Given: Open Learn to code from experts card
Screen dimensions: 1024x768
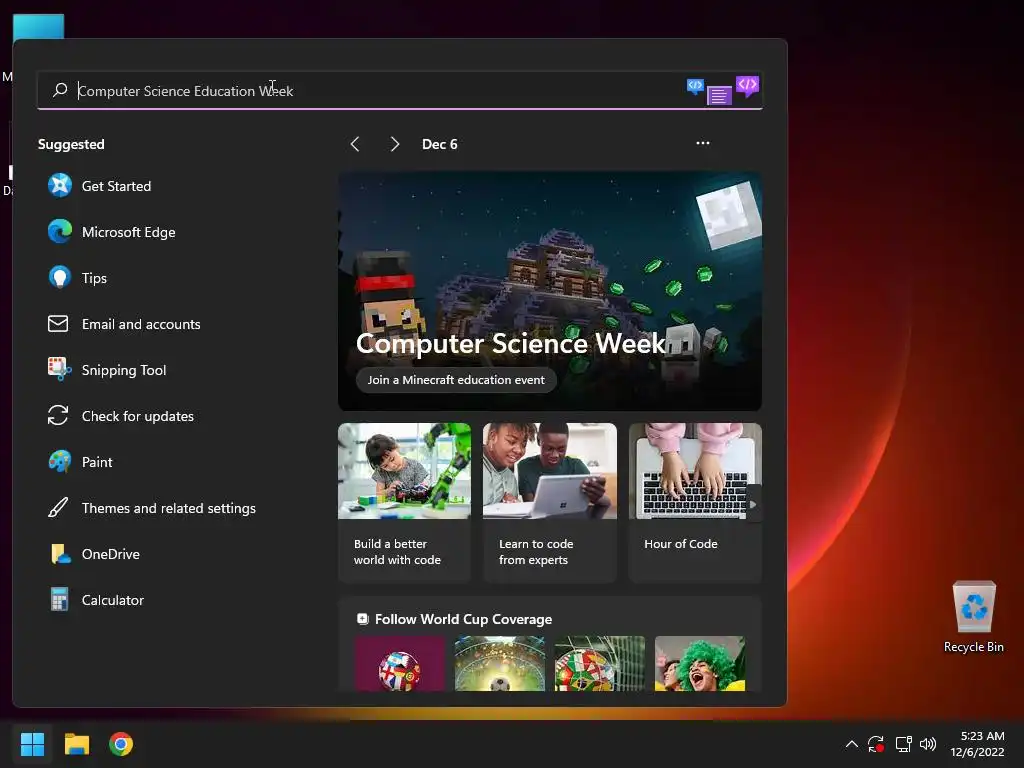Looking at the screenshot, I should coord(550,502).
